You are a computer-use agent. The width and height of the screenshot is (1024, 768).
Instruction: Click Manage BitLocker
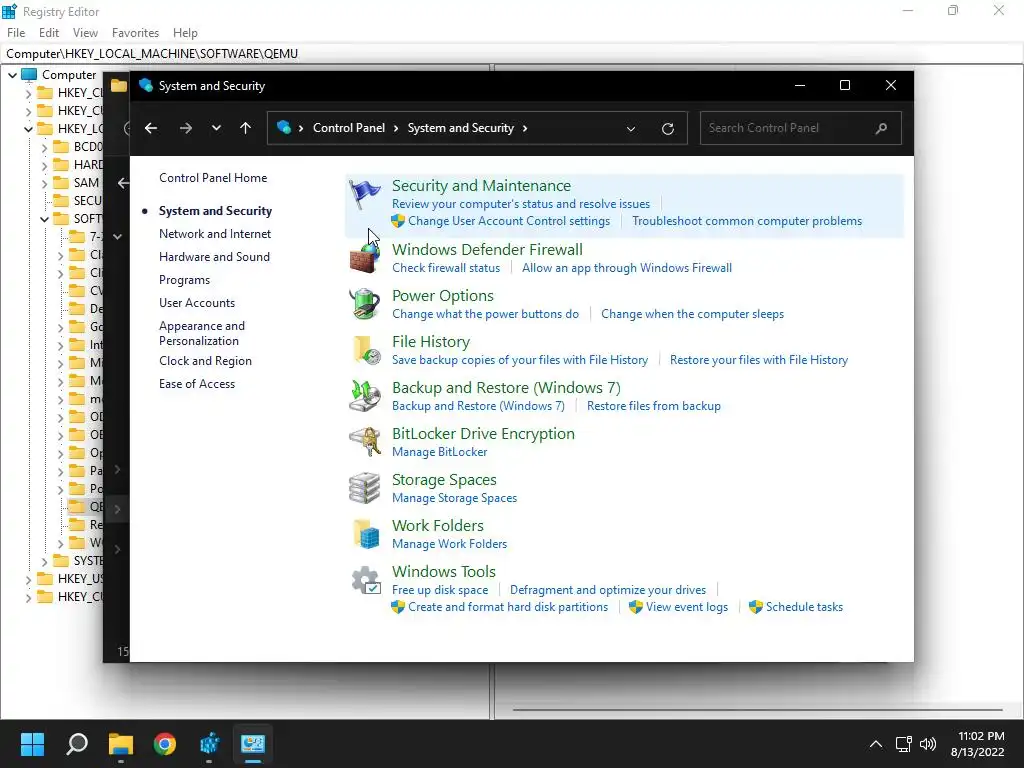(440, 452)
